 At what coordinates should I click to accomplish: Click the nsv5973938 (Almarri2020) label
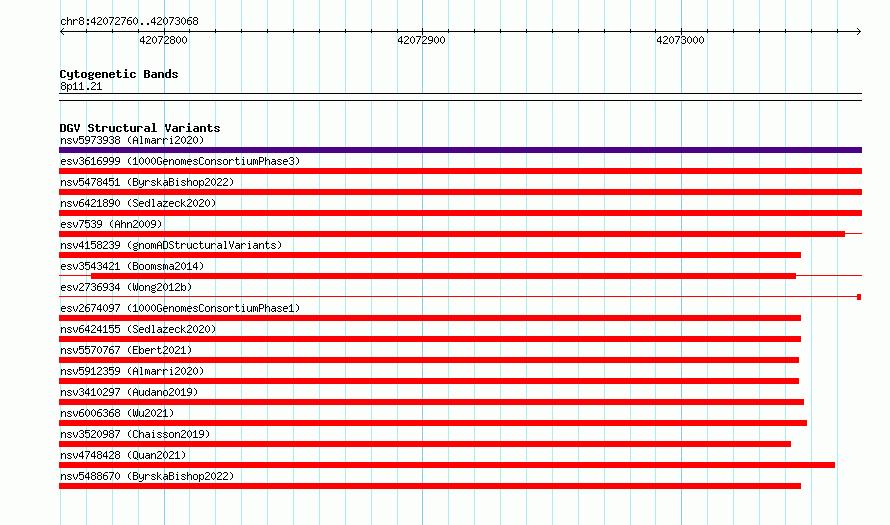(x=132, y=140)
